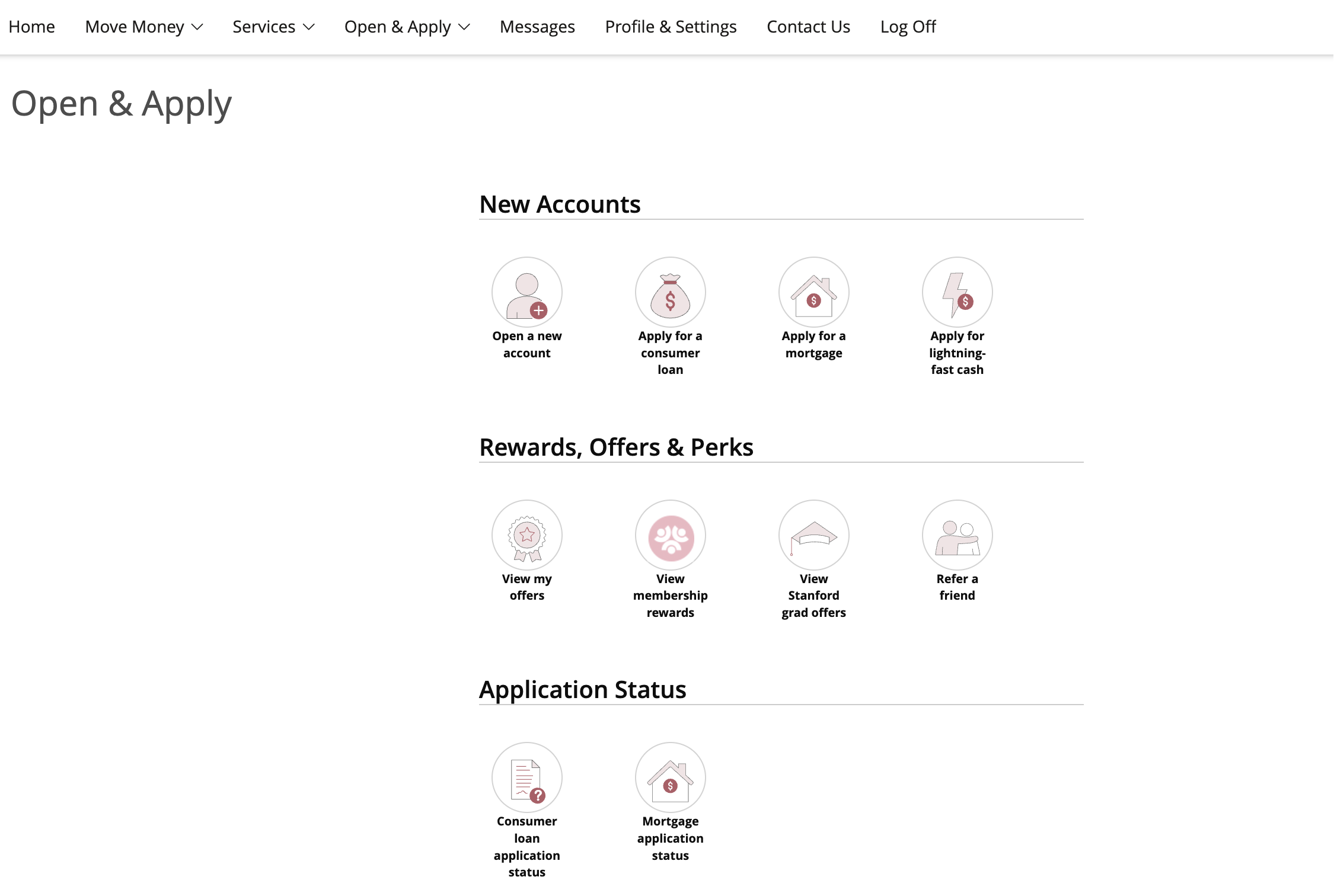Image resolution: width=1334 pixels, height=896 pixels.
Task: Click the View my offers ribbon icon
Action: click(x=526, y=535)
